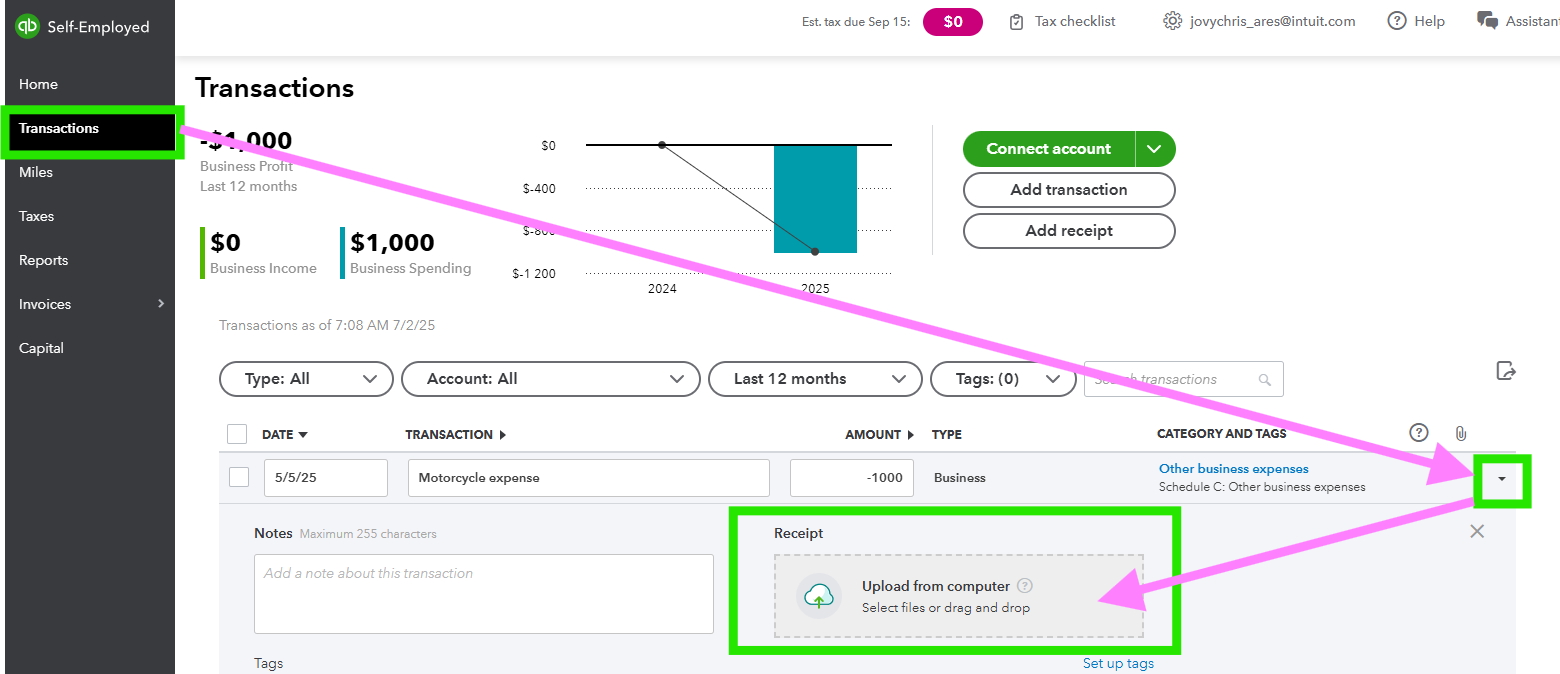This screenshot has height=674, width=1560.
Task: Open the settings gear icon
Action: [1173, 21]
